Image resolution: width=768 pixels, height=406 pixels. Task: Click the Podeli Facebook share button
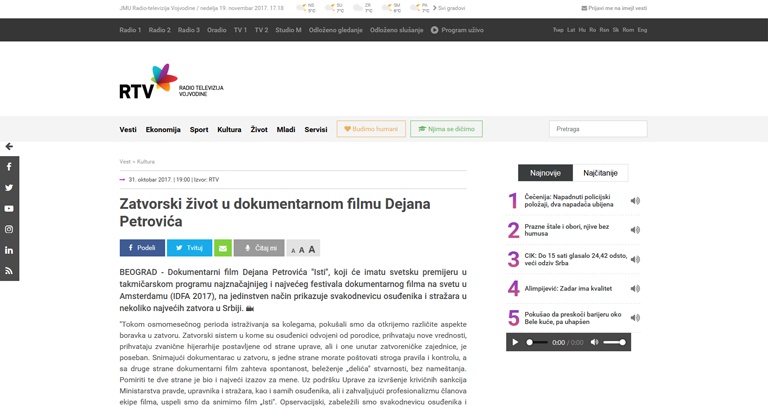click(x=142, y=248)
